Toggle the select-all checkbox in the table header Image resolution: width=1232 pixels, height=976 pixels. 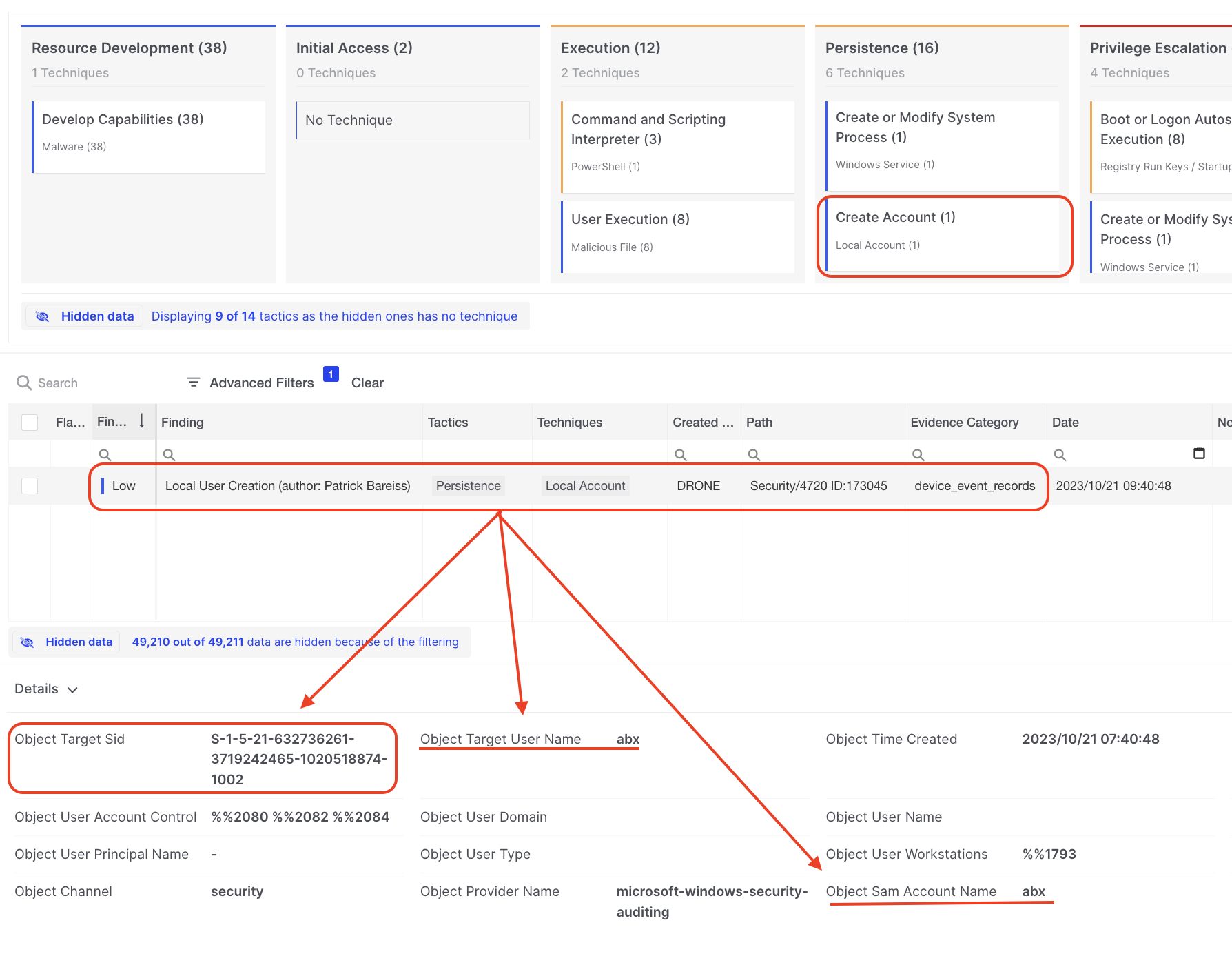tap(30, 422)
